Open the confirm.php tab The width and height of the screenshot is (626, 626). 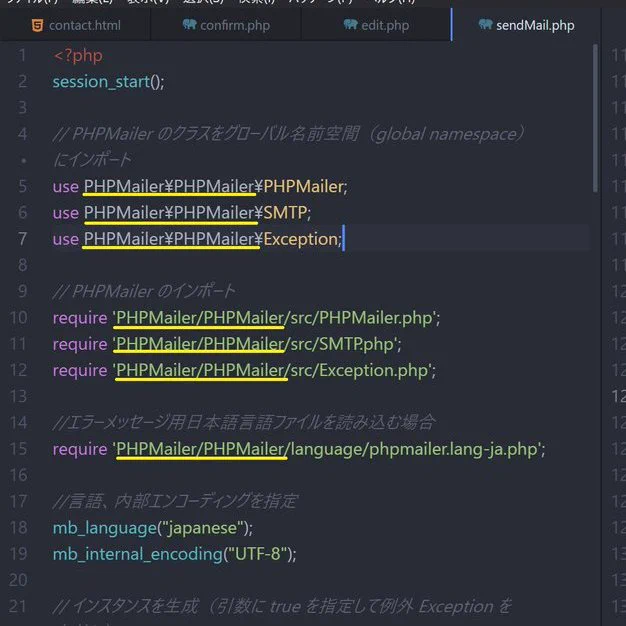226,25
